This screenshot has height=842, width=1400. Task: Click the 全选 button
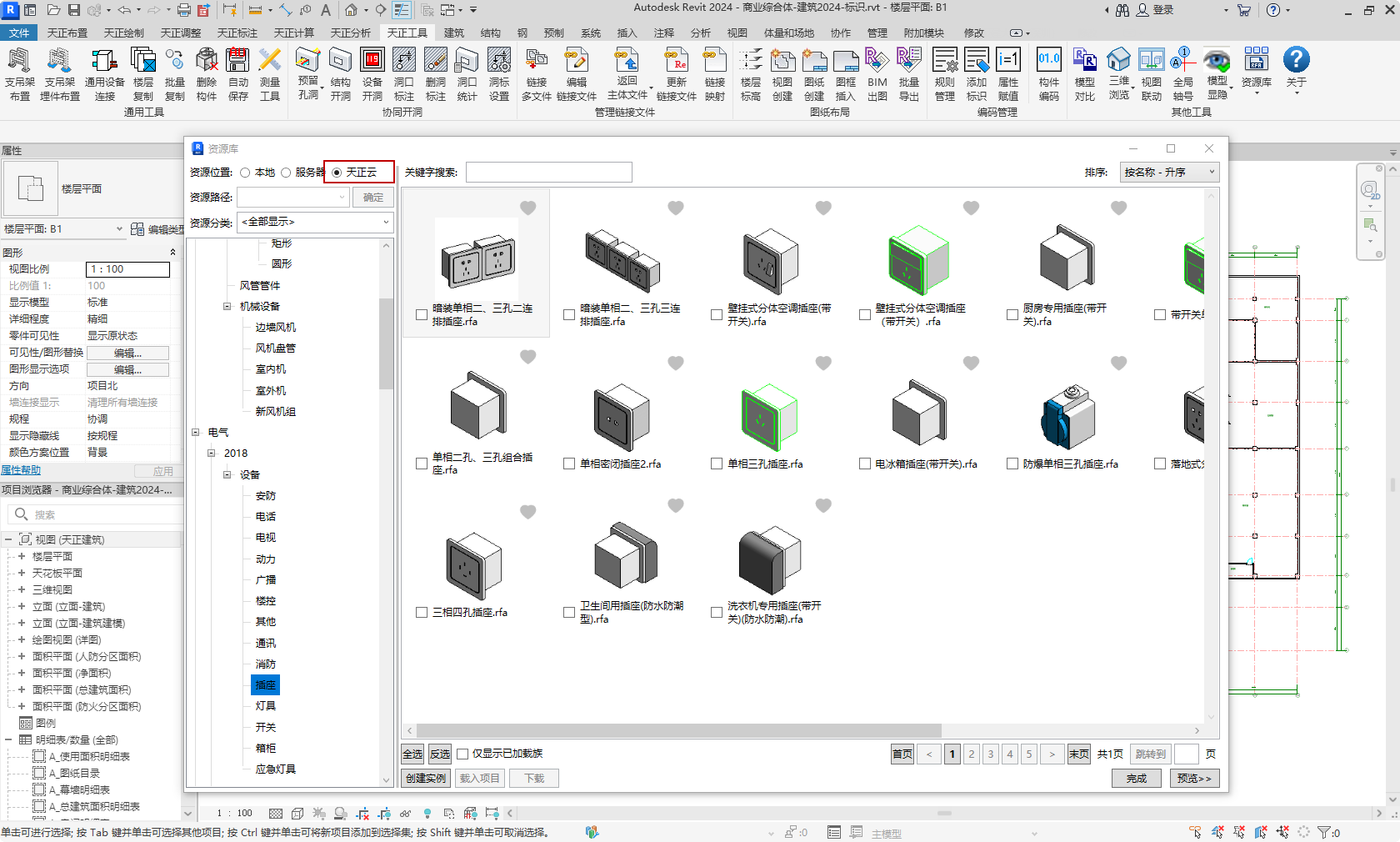click(x=412, y=754)
